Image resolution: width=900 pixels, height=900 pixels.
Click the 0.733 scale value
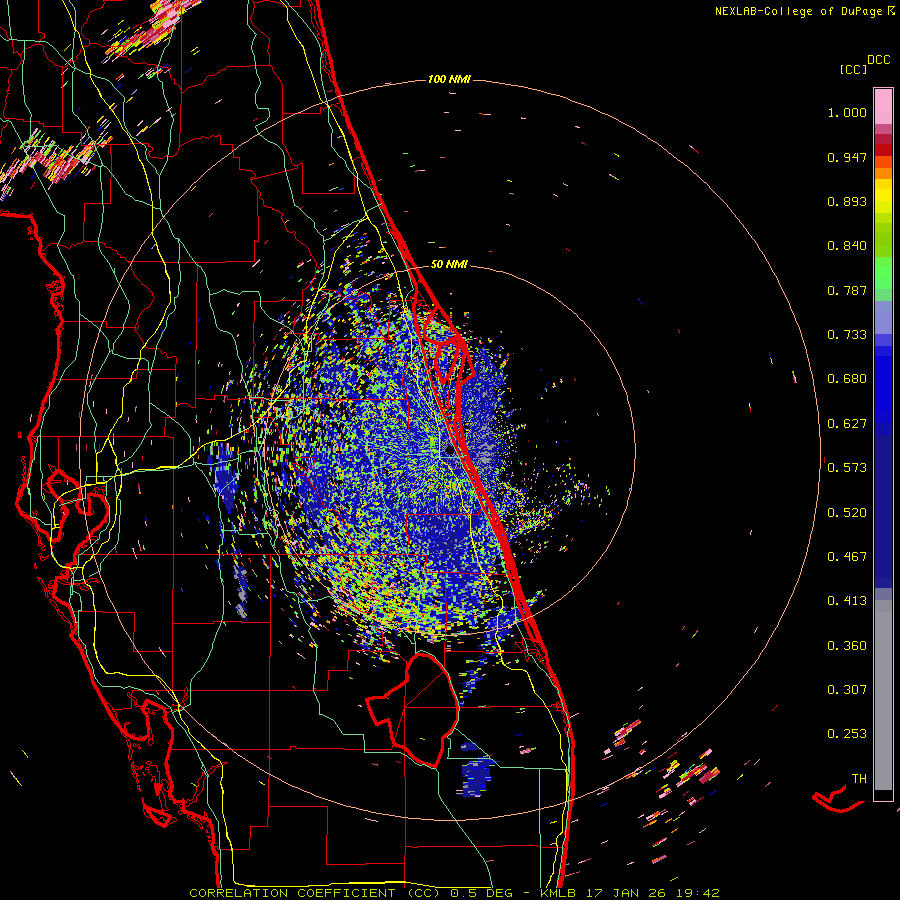point(847,335)
